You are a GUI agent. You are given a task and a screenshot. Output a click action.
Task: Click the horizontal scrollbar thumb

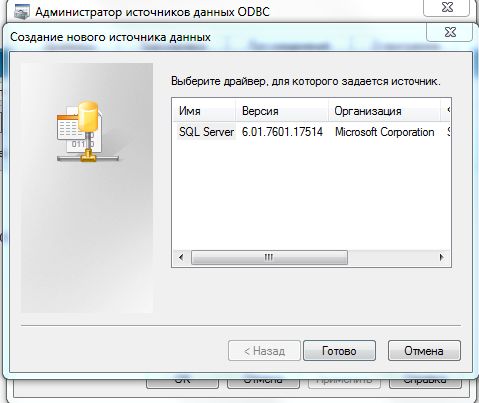(269, 257)
